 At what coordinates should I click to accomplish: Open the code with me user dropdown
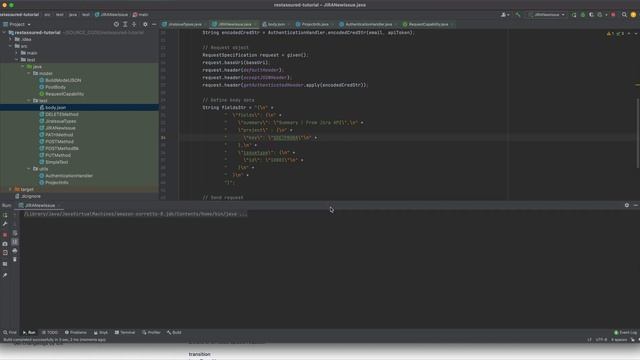click(x=505, y=15)
